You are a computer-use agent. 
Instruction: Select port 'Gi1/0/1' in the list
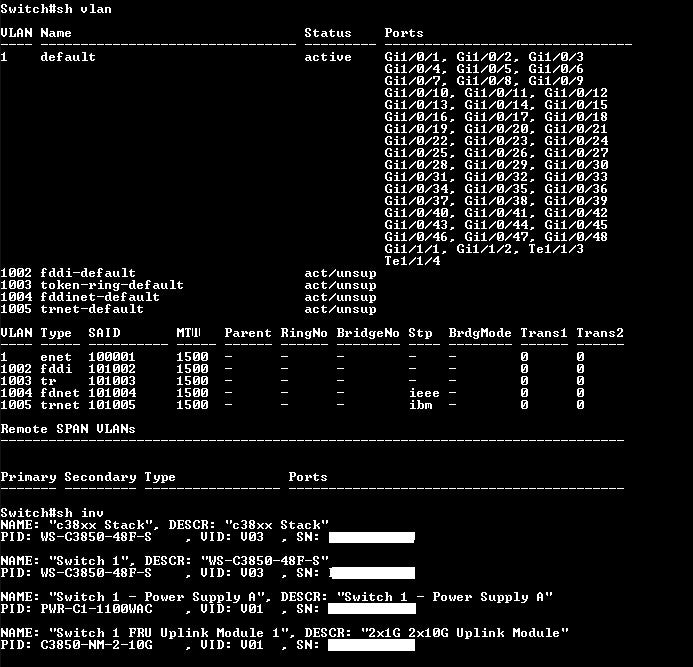(x=413, y=57)
